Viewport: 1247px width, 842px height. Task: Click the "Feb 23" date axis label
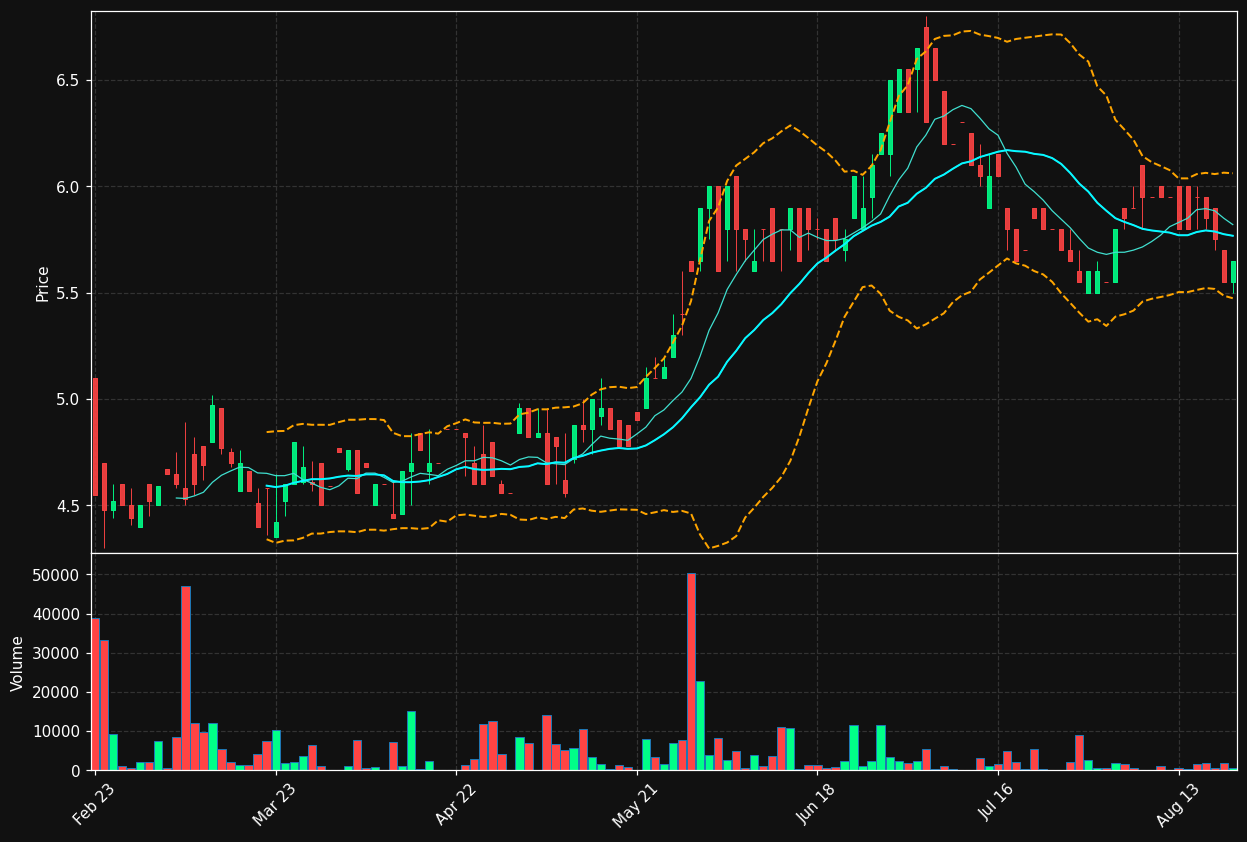point(93,804)
